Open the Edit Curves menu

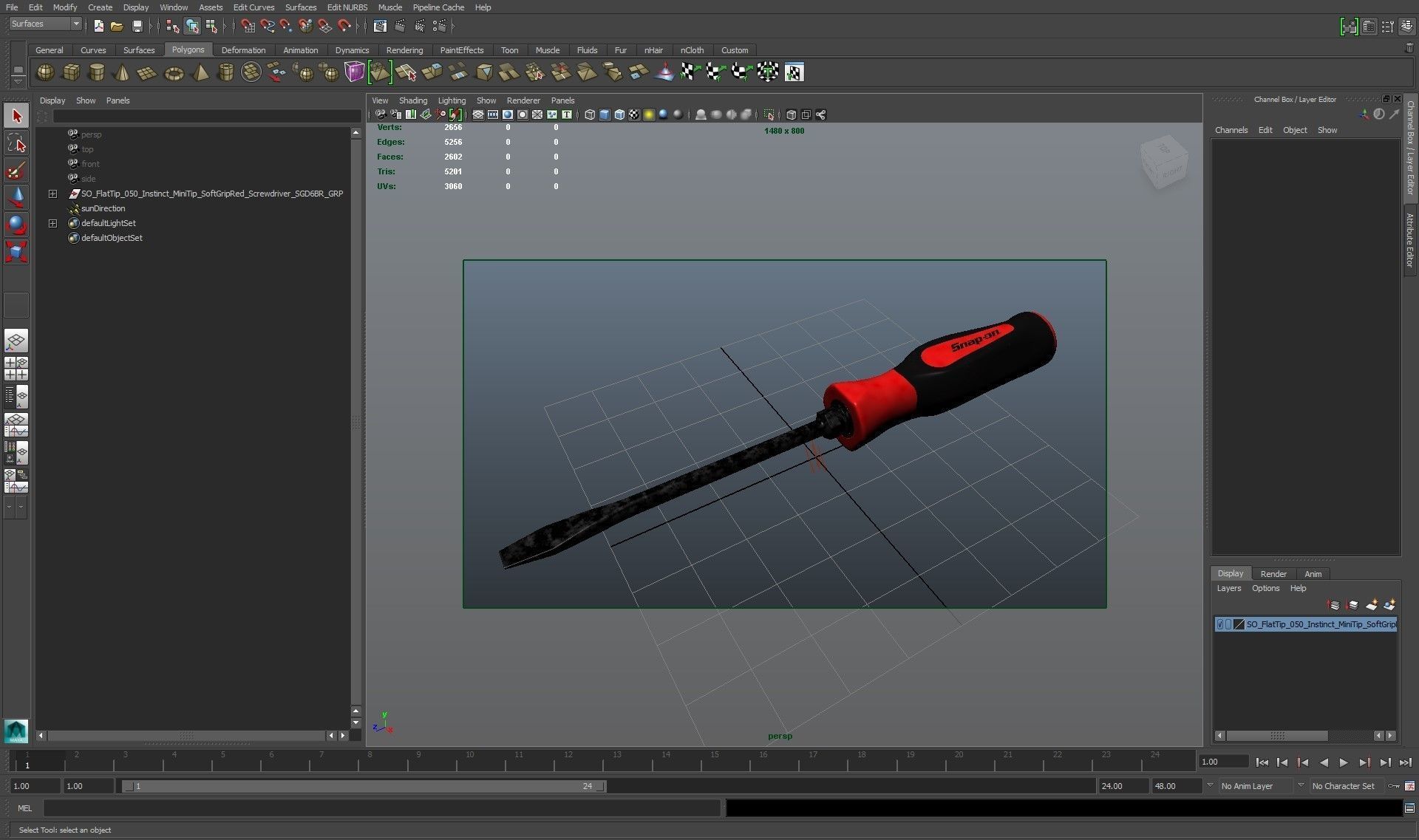253,7
